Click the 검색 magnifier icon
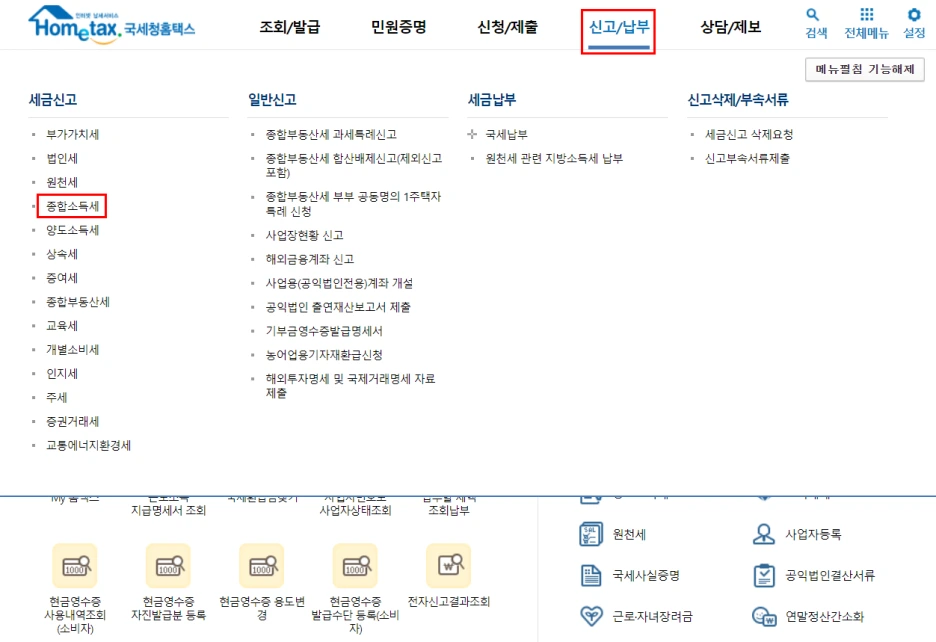Image resolution: width=936 pixels, height=642 pixels. pyautogui.click(x=813, y=18)
